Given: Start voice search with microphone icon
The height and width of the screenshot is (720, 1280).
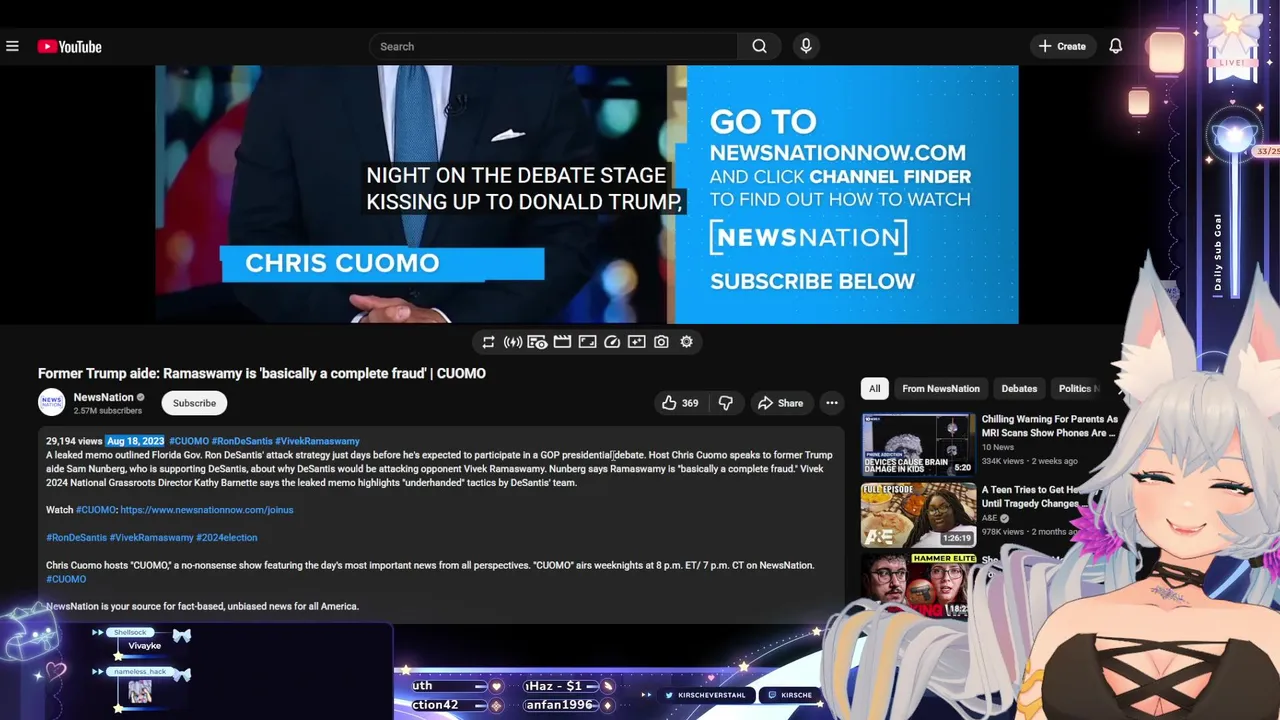Looking at the screenshot, I should click(x=805, y=46).
